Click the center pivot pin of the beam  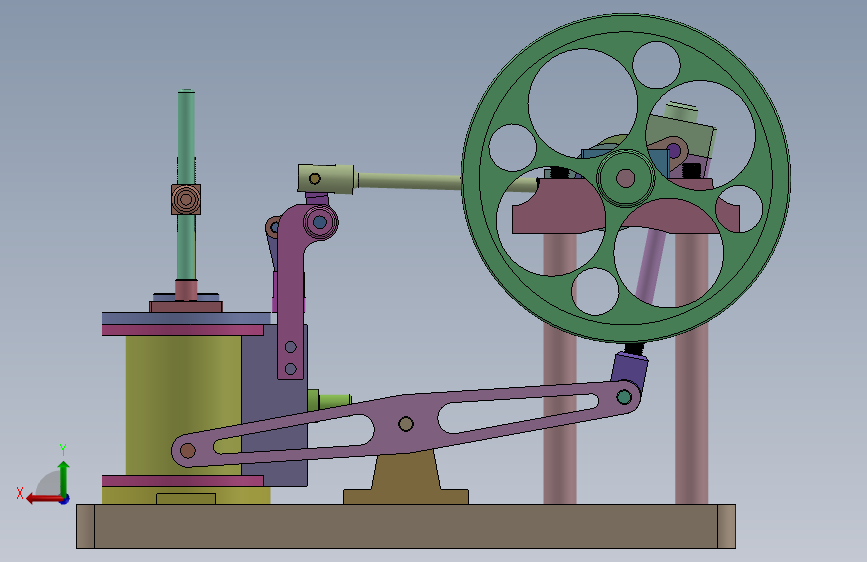click(406, 424)
